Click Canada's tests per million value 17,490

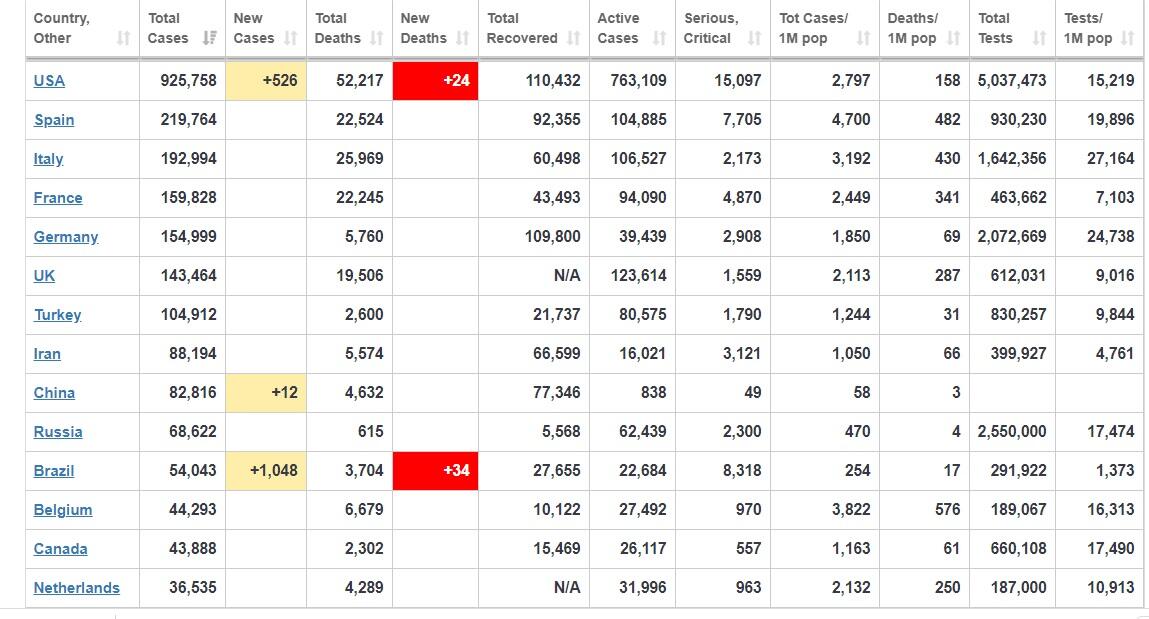[x=1111, y=549]
